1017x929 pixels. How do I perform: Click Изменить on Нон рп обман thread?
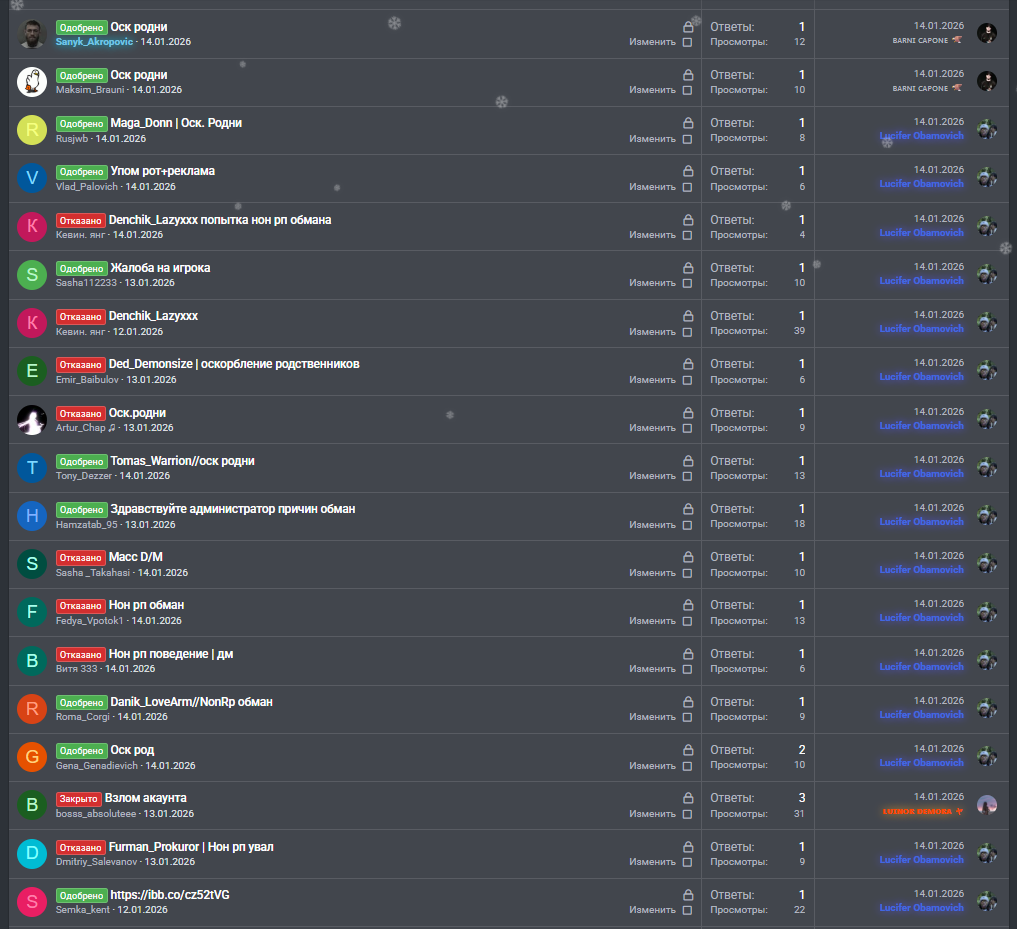652,621
